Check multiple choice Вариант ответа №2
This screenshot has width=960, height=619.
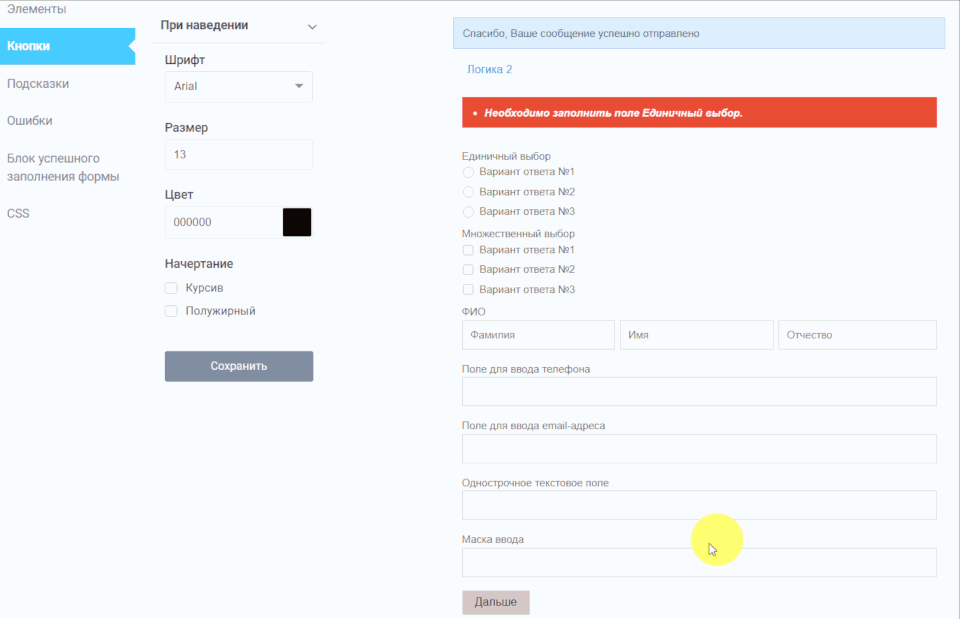click(x=468, y=270)
